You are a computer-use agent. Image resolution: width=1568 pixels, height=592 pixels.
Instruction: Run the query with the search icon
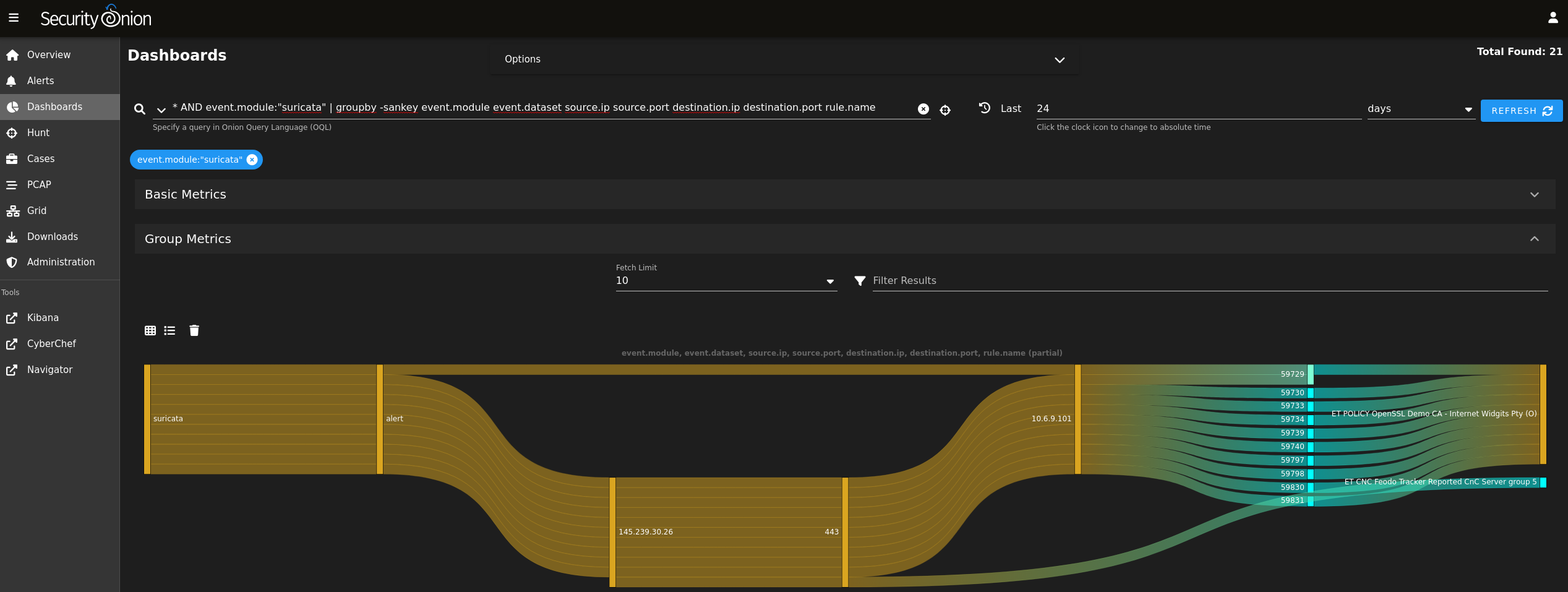pyautogui.click(x=140, y=109)
